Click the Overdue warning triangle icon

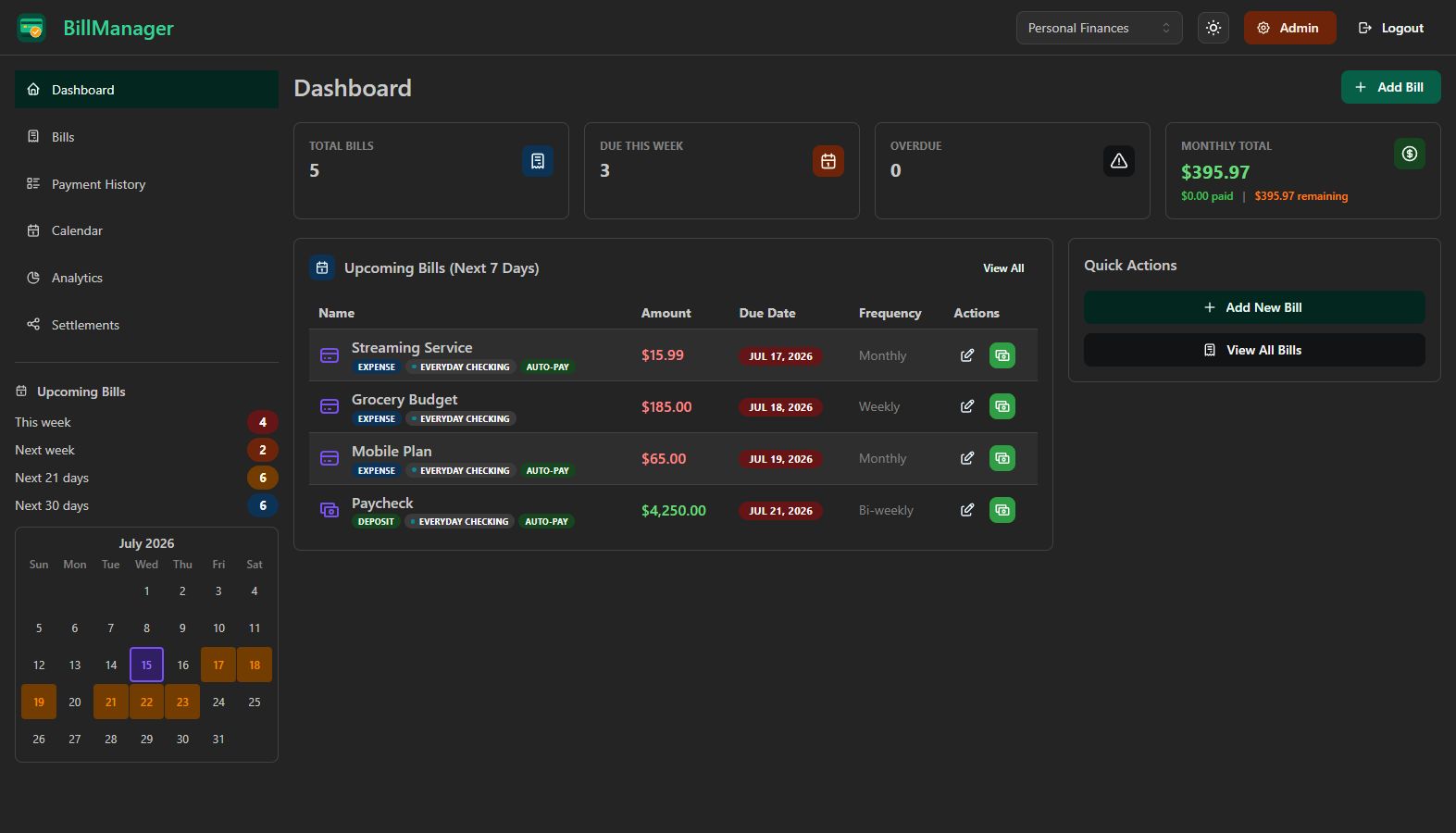tap(1119, 161)
